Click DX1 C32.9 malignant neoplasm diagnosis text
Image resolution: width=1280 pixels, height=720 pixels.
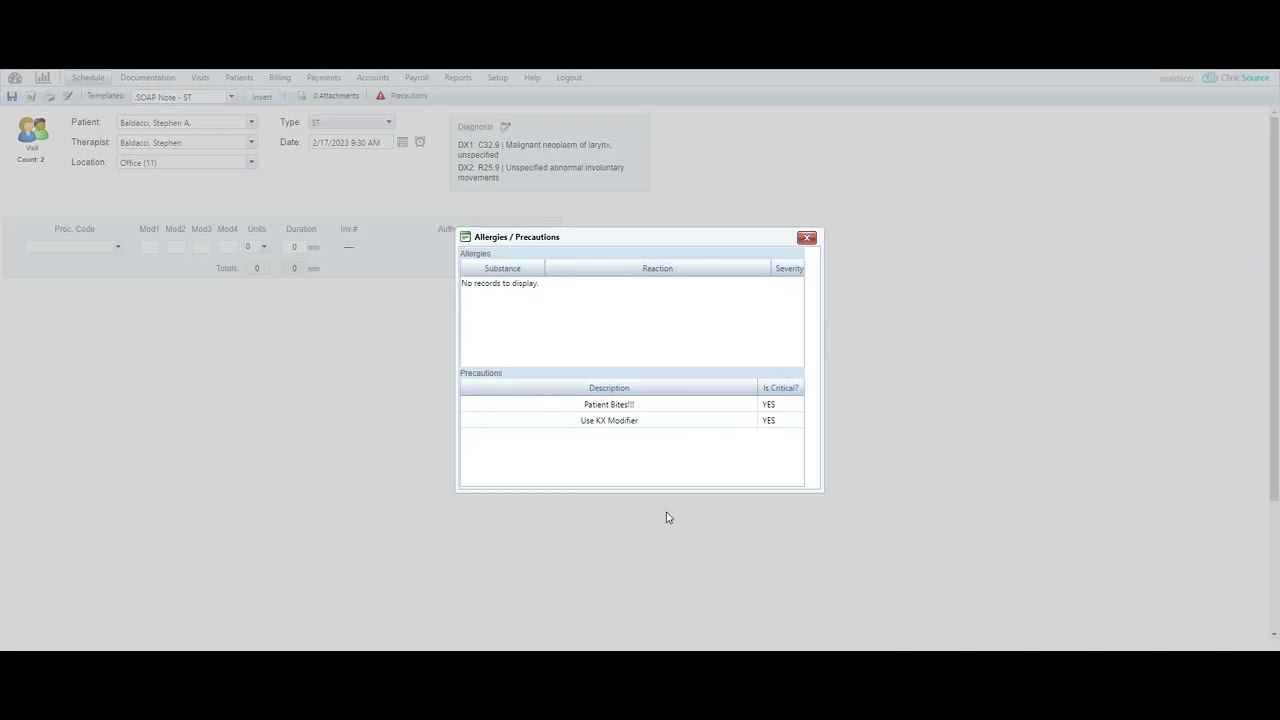pos(535,150)
